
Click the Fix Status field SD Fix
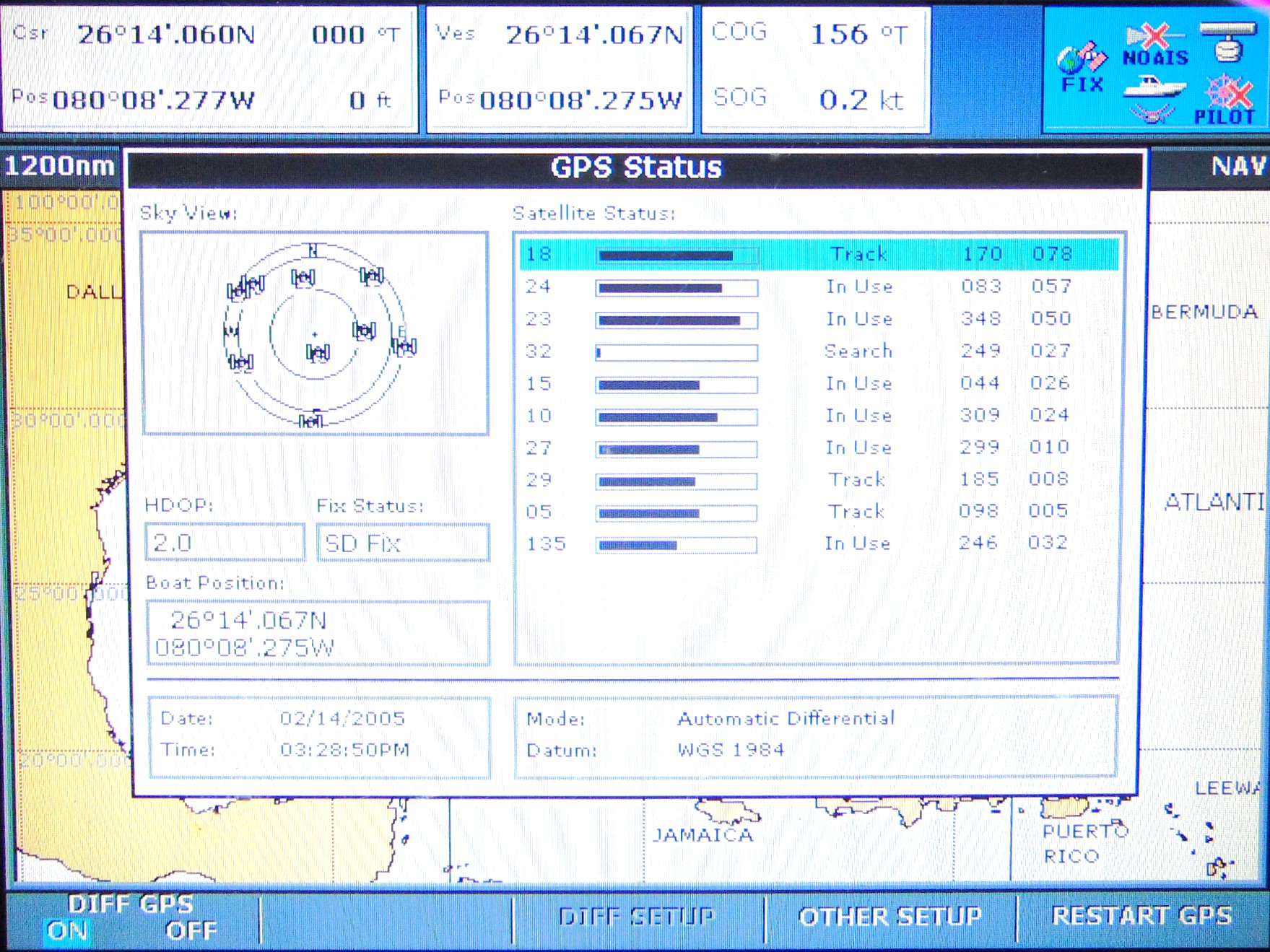(403, 543)
